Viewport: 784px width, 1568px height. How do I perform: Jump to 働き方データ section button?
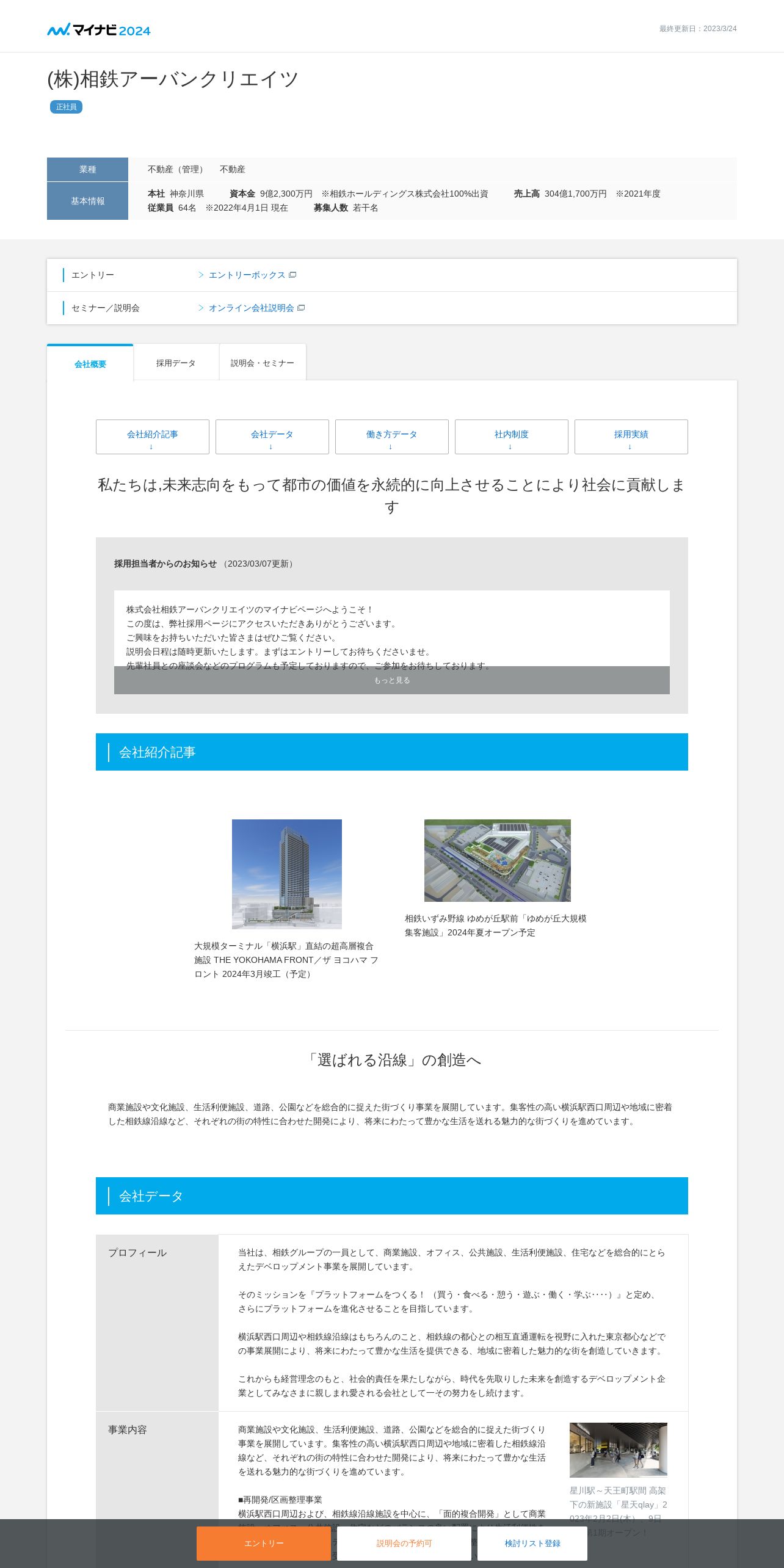coord(392,437)
